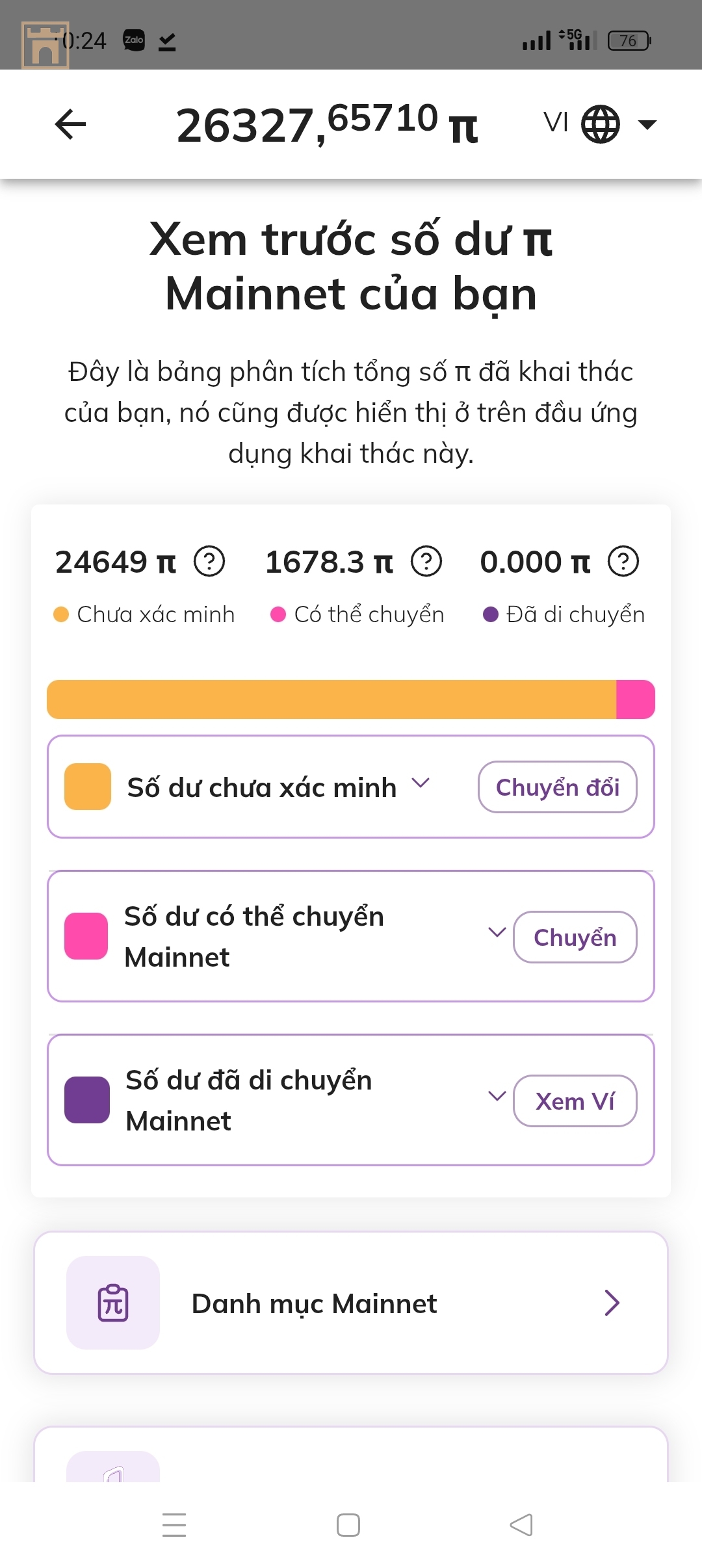
Task: Tap the Mainnet checklist clipboard icon
Action: 113,1303
